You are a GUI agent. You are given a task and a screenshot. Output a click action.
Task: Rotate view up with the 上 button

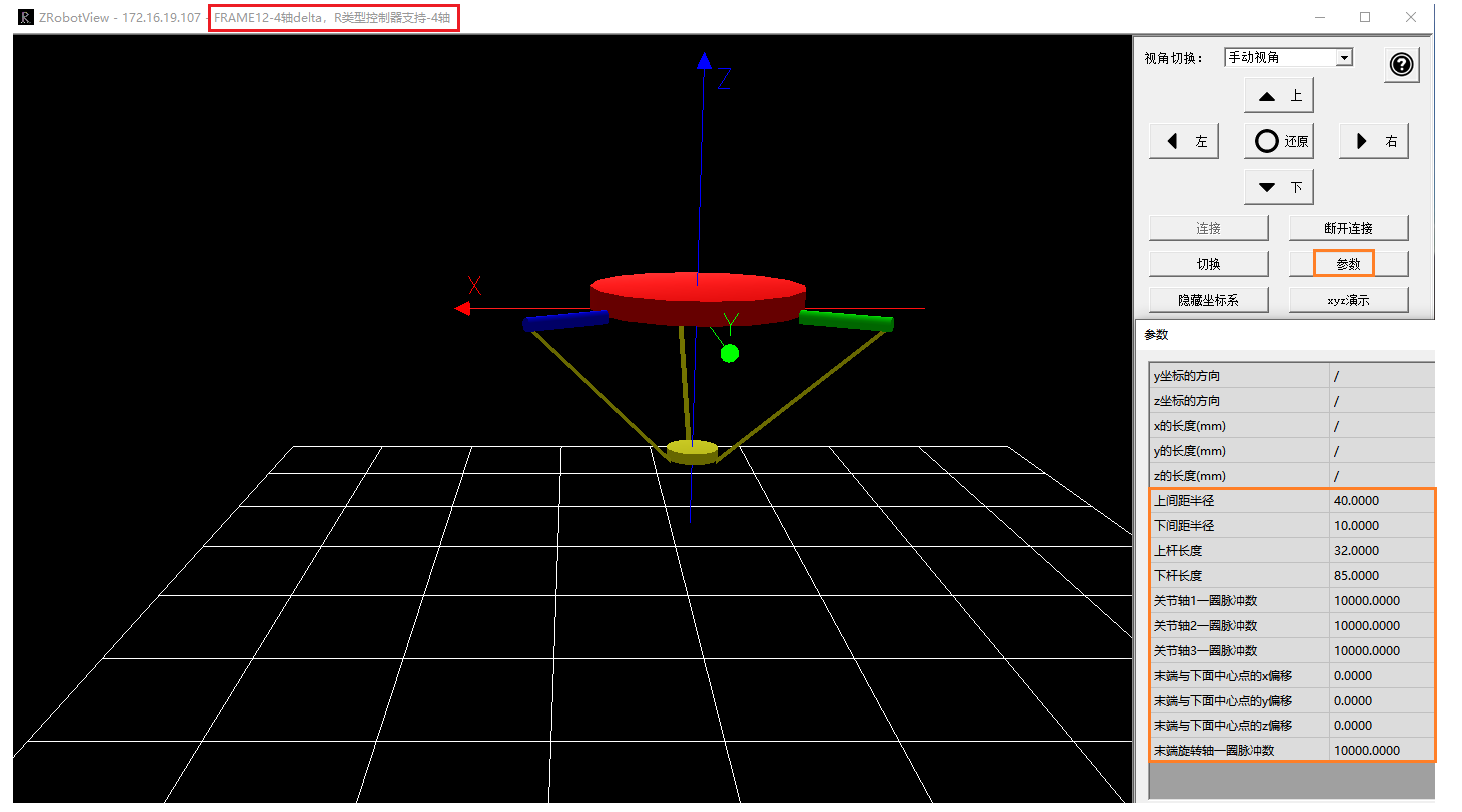click(1279, 96)
